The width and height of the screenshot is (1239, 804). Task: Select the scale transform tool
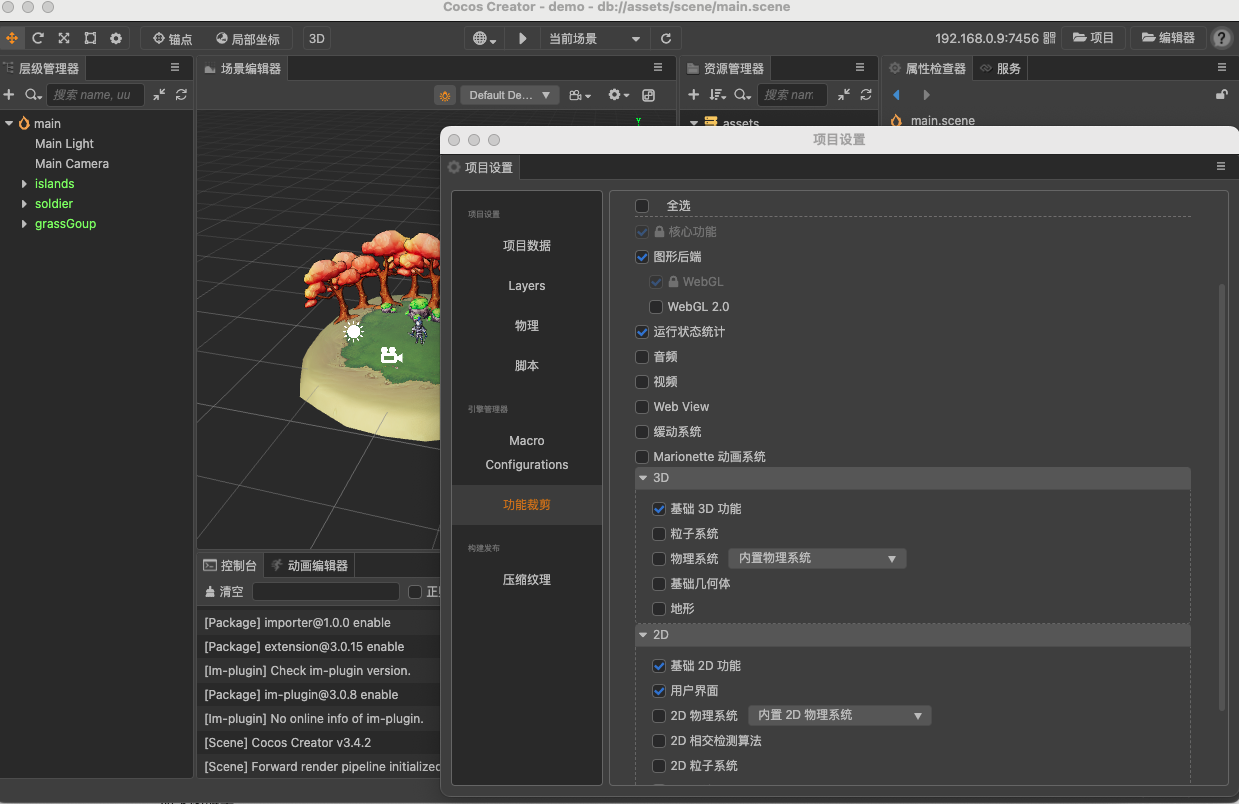point(64,38)
